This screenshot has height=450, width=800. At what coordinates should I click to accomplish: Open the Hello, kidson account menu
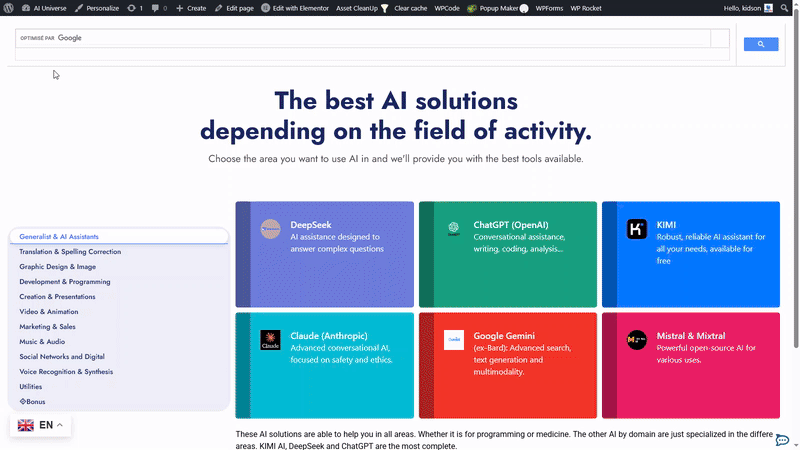coord(748,8)
